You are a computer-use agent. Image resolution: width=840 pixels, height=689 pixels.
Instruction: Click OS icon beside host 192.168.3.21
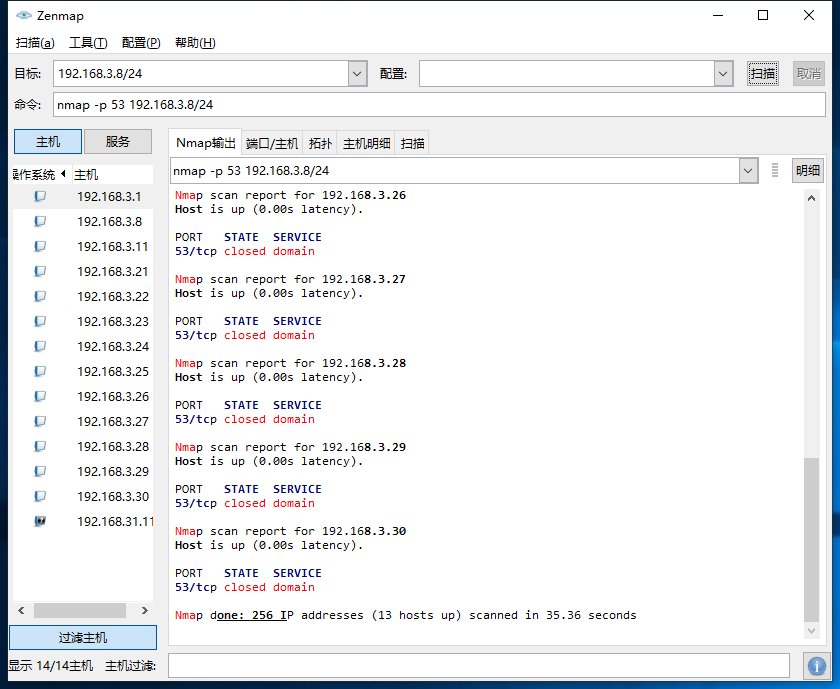tap(40, 271)
